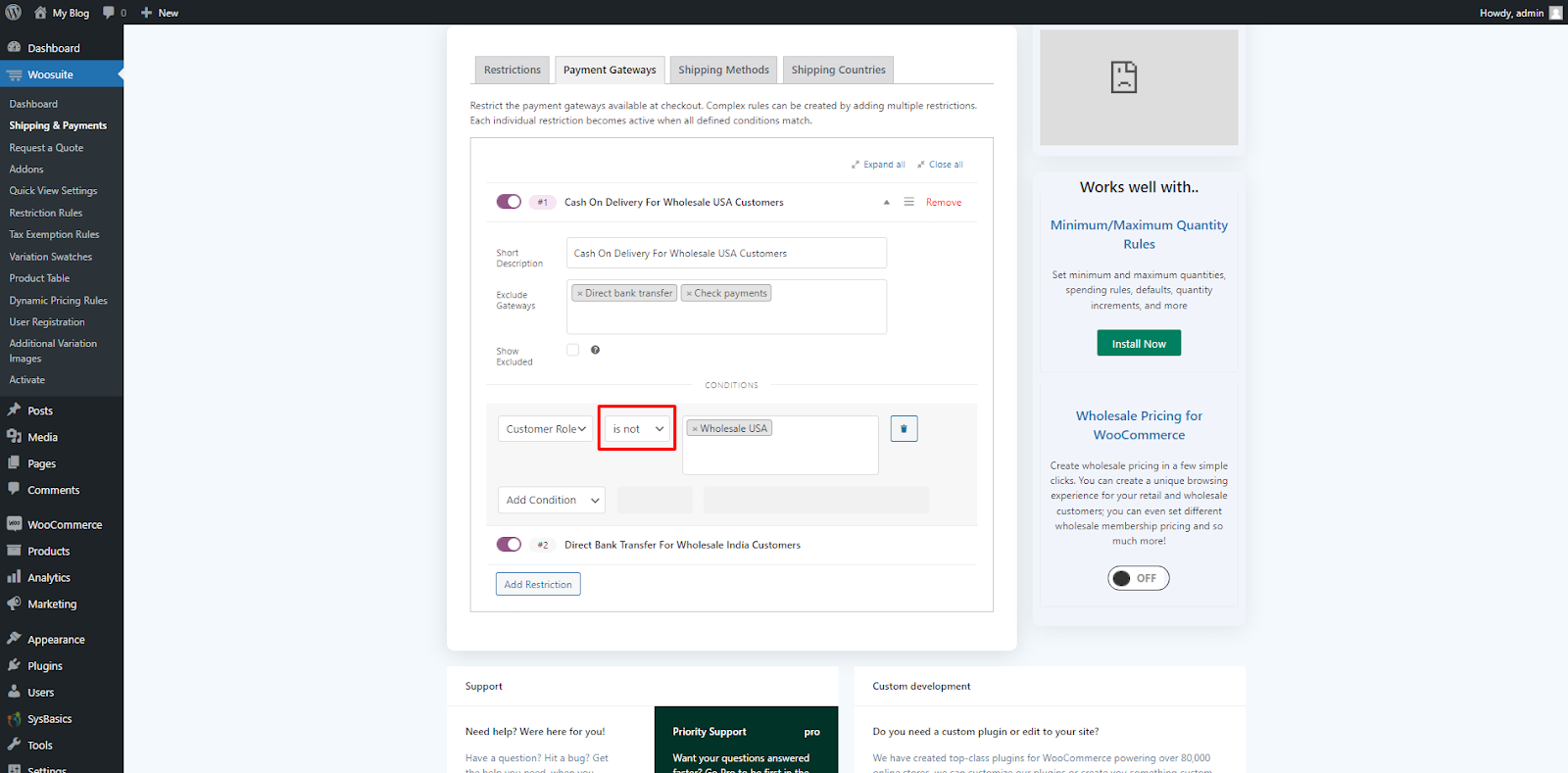This screenshot has height=773, width=1568.
Task: Remove the Check payments gateway tag
Action: coord(689,293)
